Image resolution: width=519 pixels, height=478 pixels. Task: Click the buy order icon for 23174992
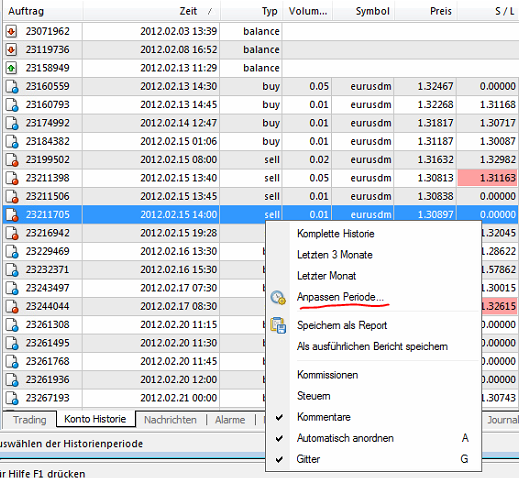point(12,123)
